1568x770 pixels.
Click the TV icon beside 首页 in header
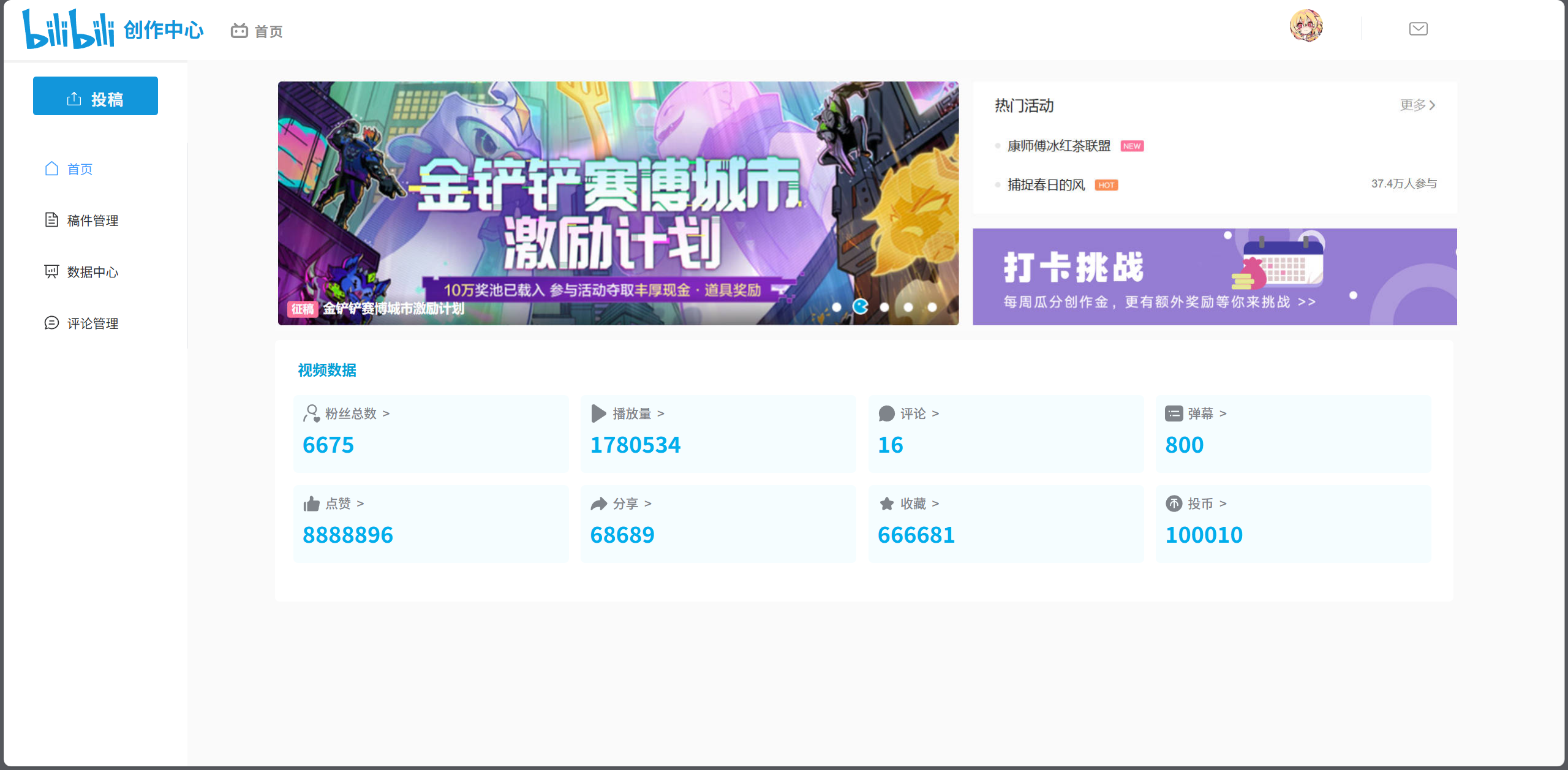[239, 31]
